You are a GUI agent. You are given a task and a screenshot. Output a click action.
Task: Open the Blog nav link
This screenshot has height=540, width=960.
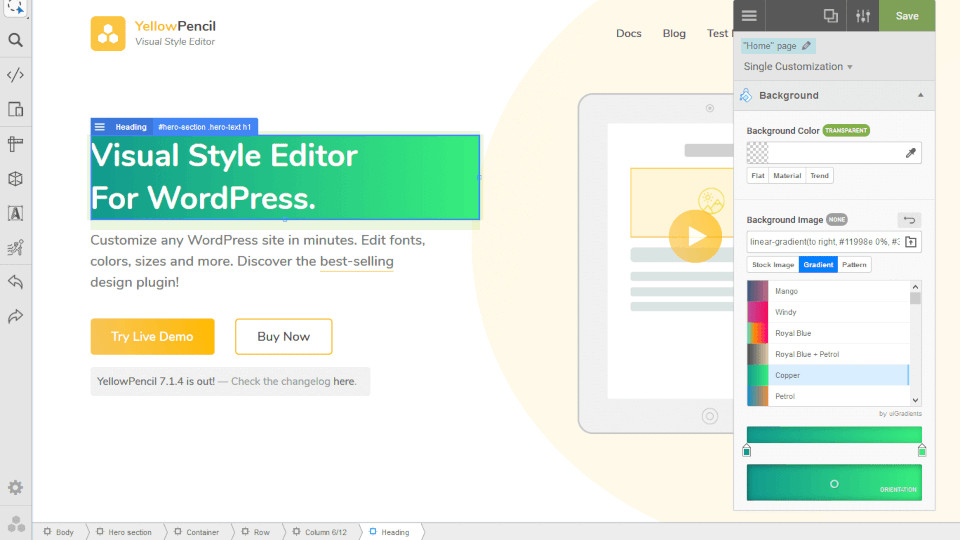point(674,34)
